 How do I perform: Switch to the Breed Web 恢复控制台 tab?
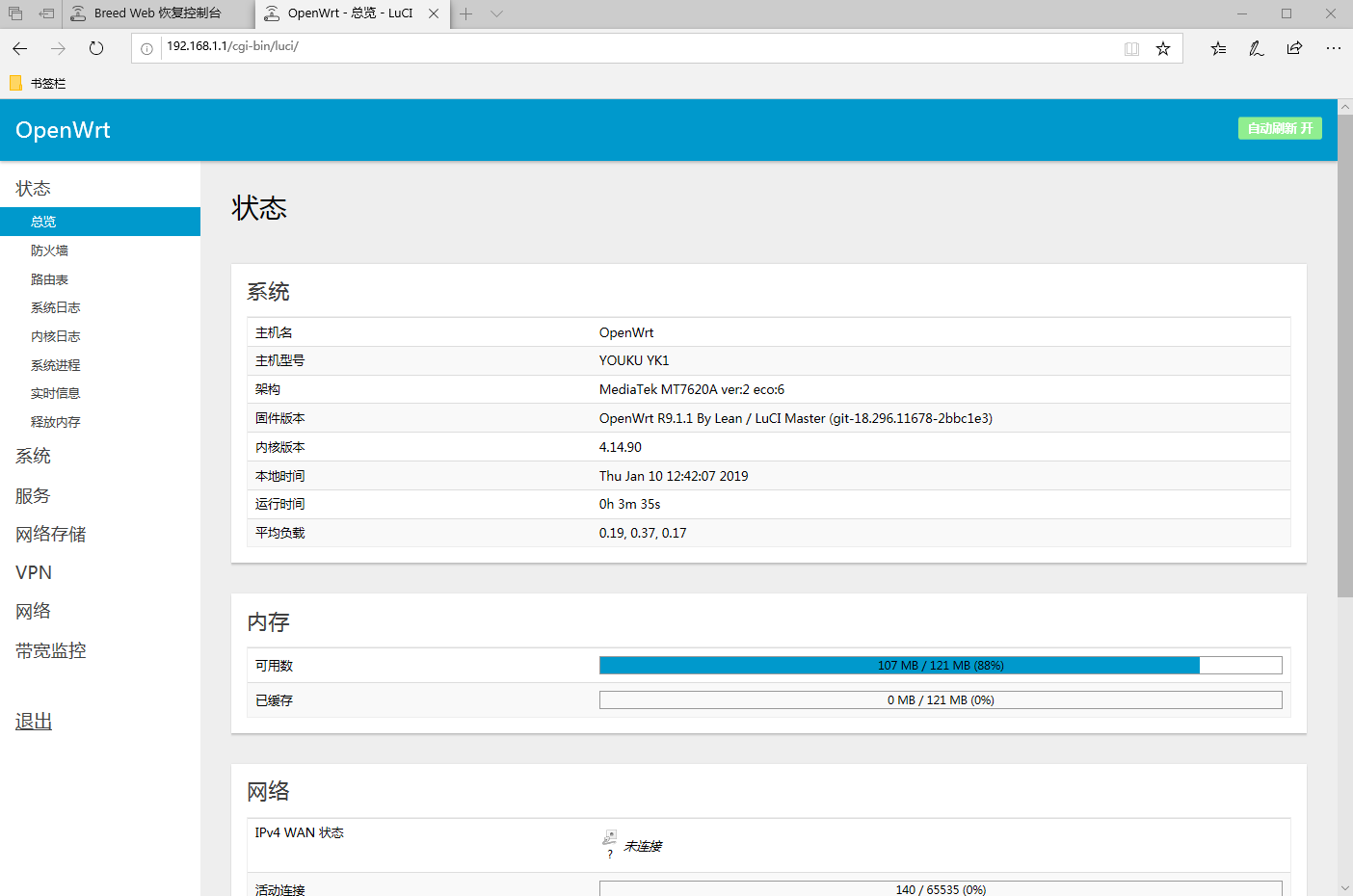[x=159, y=13]
